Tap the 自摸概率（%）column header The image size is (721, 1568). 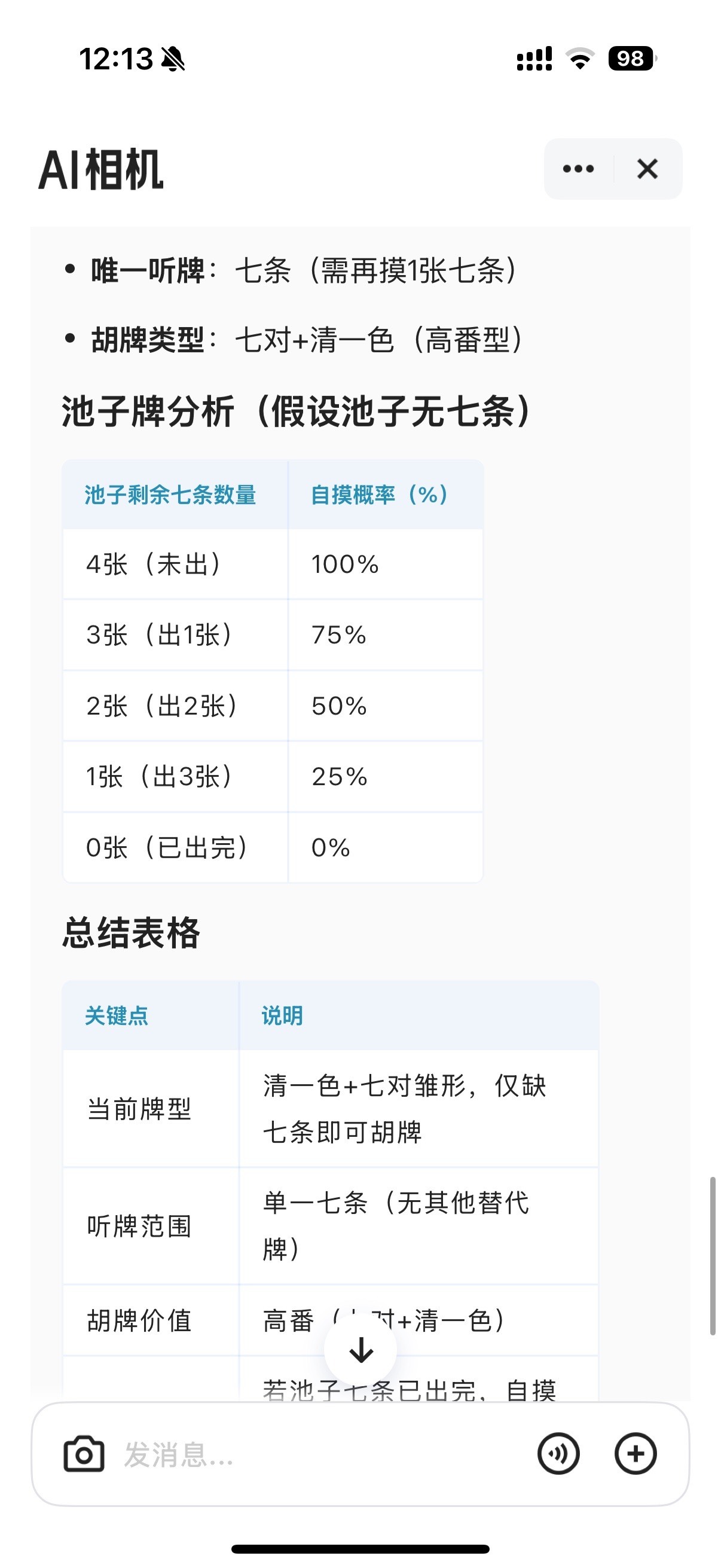(x=380, y=495)
